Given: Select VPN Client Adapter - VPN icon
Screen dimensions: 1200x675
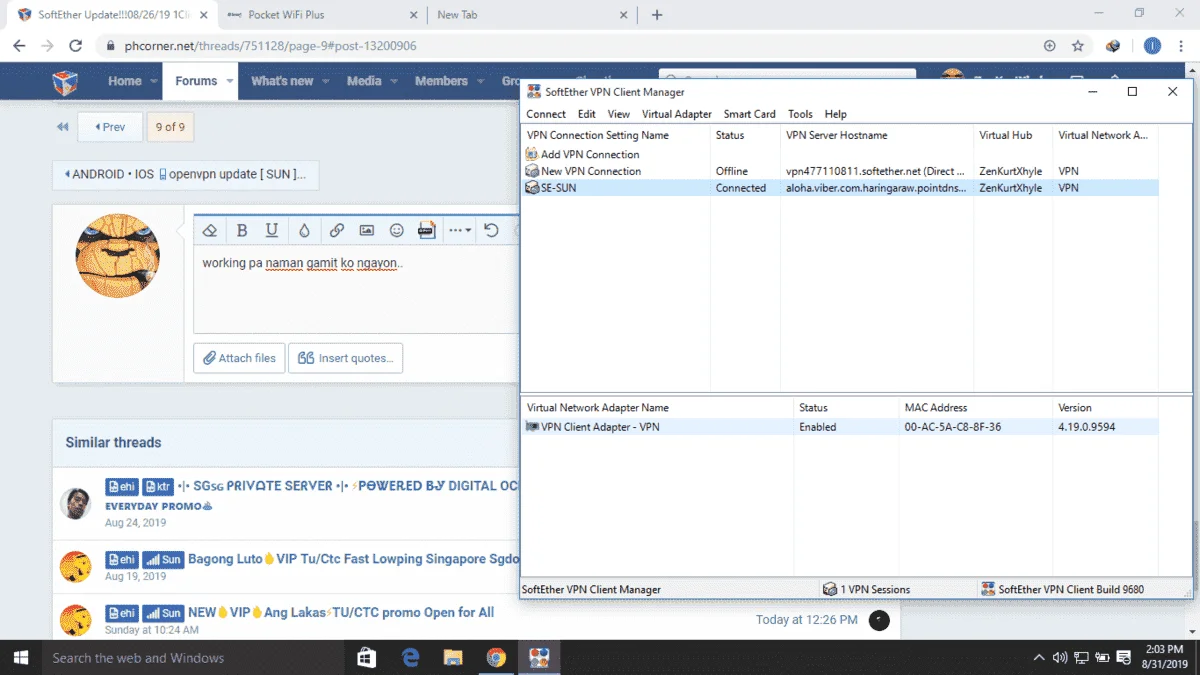Looking at the screenshot, I should (532, 427).
